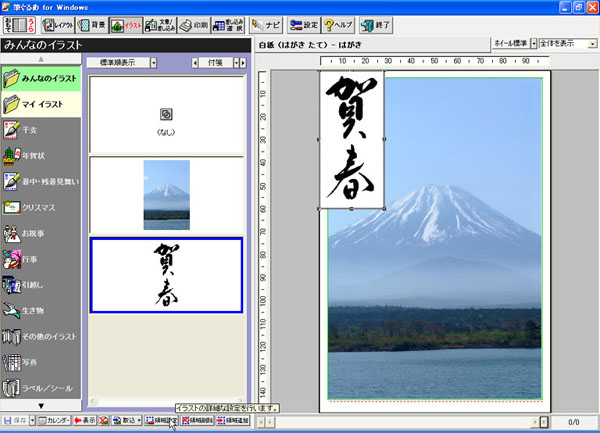Click the 印刷 (Print) toolbar button

point(194,25)
